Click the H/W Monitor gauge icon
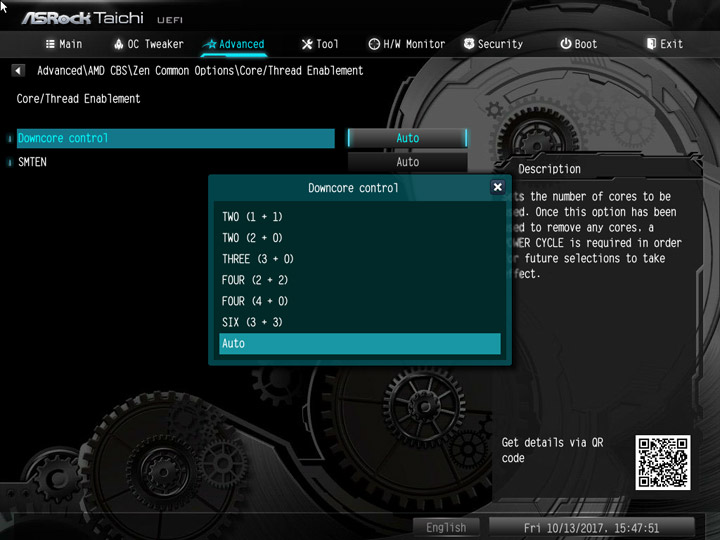Screen dimensions: 720x540 pos(374,44)
